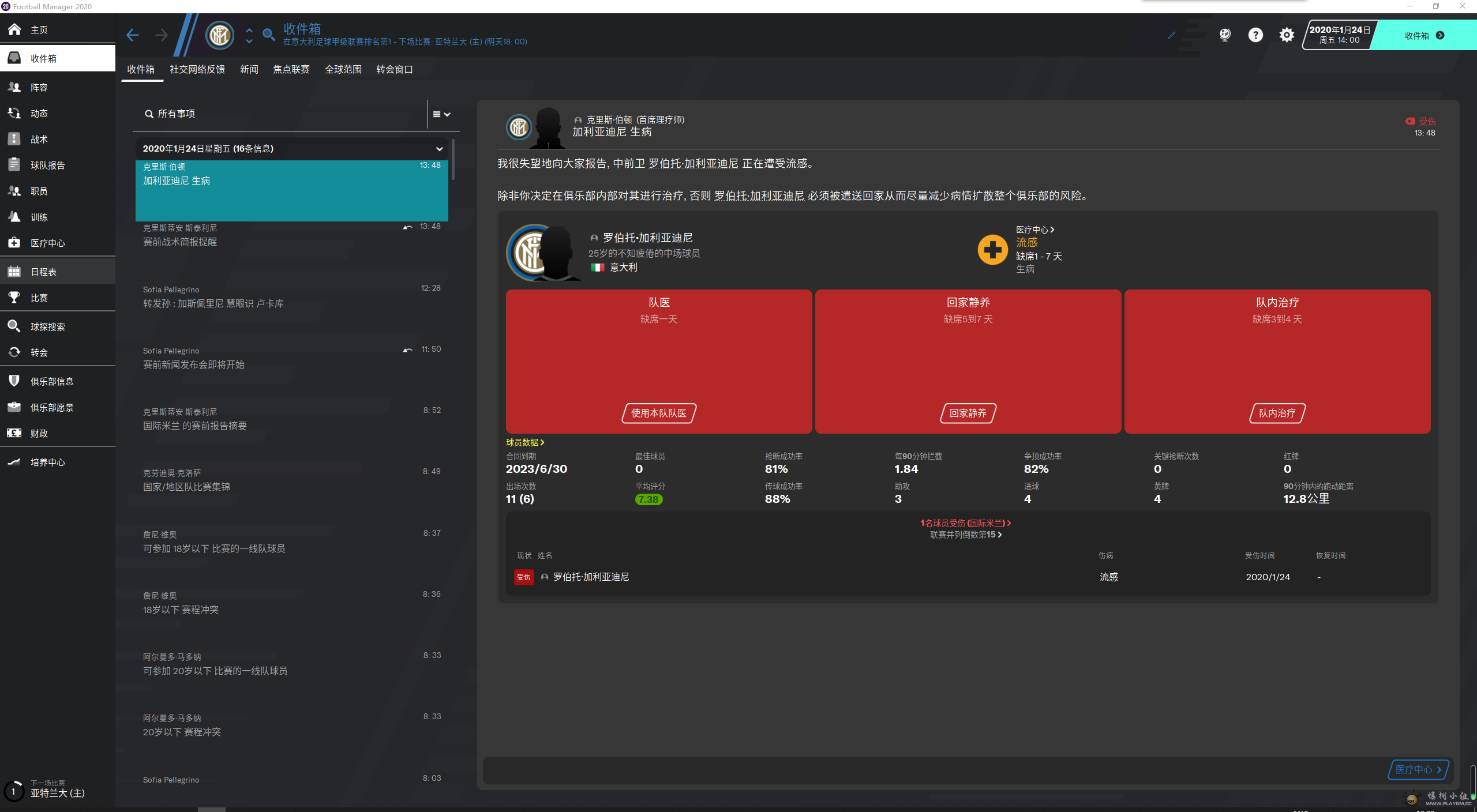Expand the 球员数据 player stats link

click(x=525, y=442)
